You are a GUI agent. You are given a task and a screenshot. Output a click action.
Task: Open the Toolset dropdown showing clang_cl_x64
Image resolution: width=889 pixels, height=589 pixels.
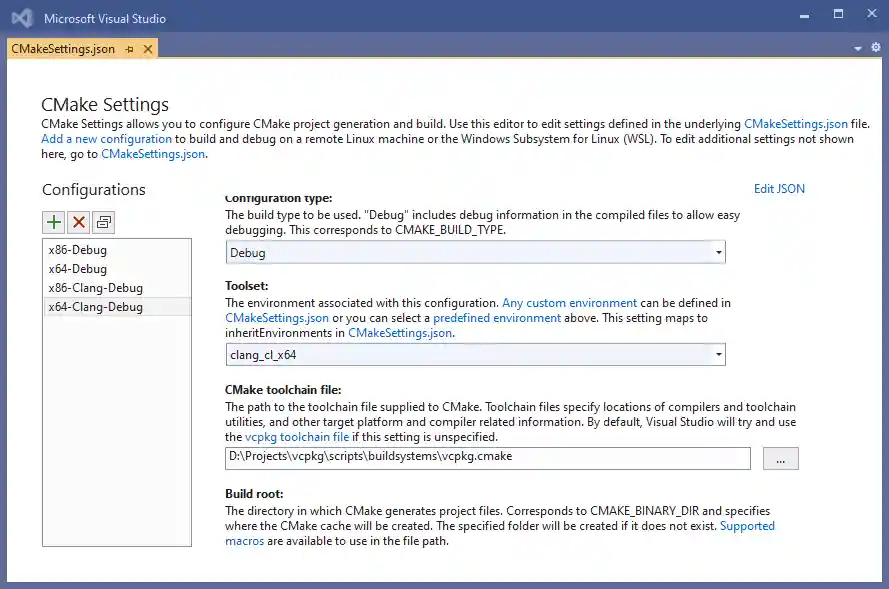click(x=475, y=354)
